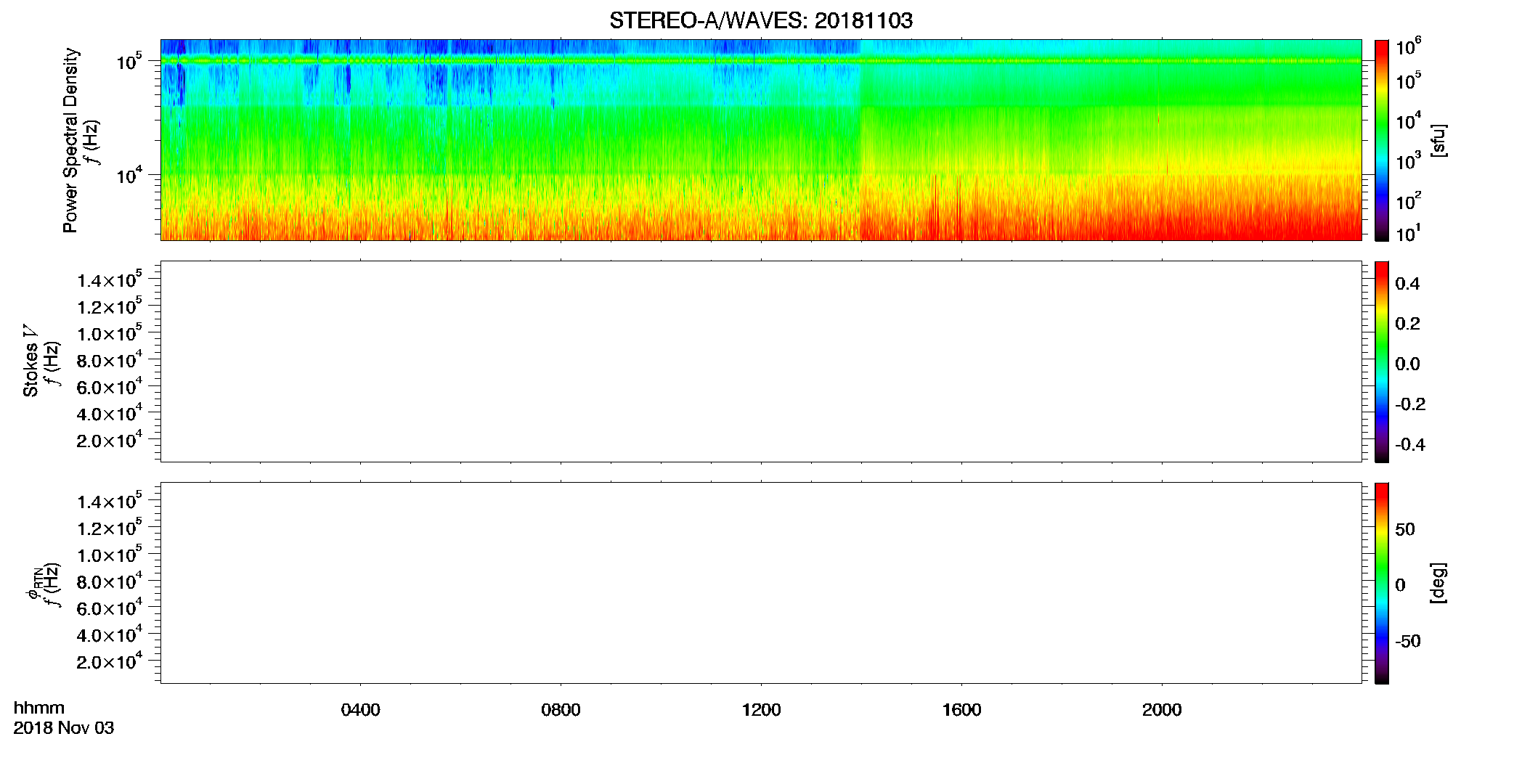
Task: Click the 0400 time axis label
Action: [x=360, y=710]
